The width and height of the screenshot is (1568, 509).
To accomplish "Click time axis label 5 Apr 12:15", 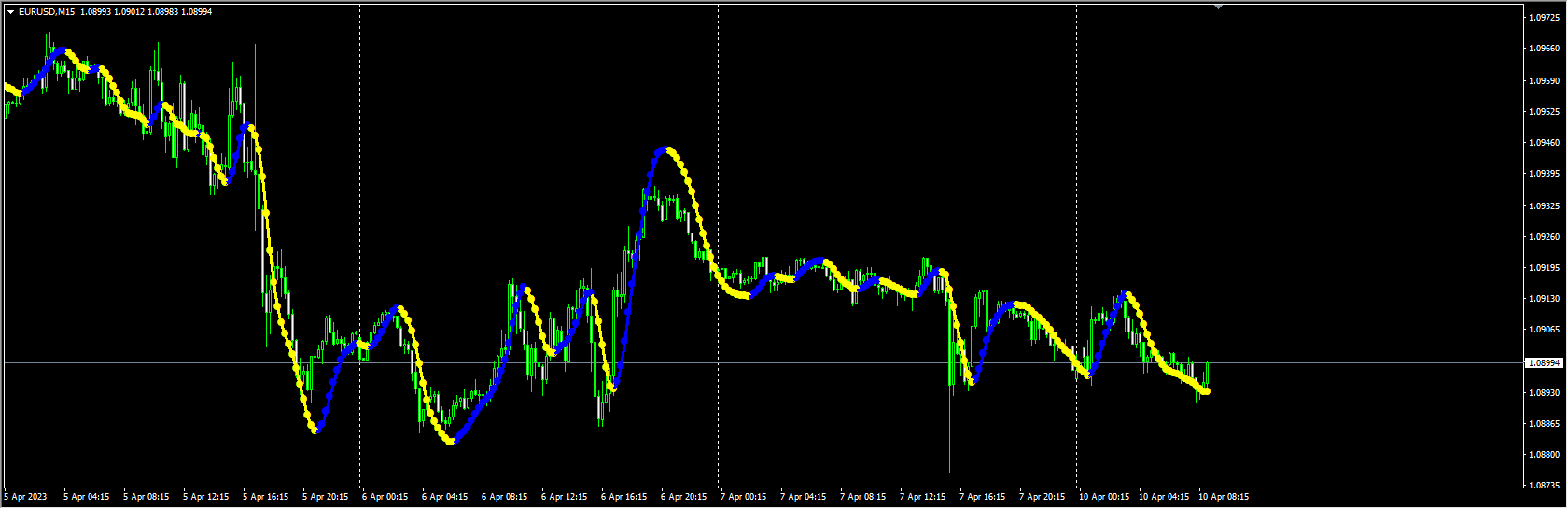I will pyautogui.click(x=206, y=497).
